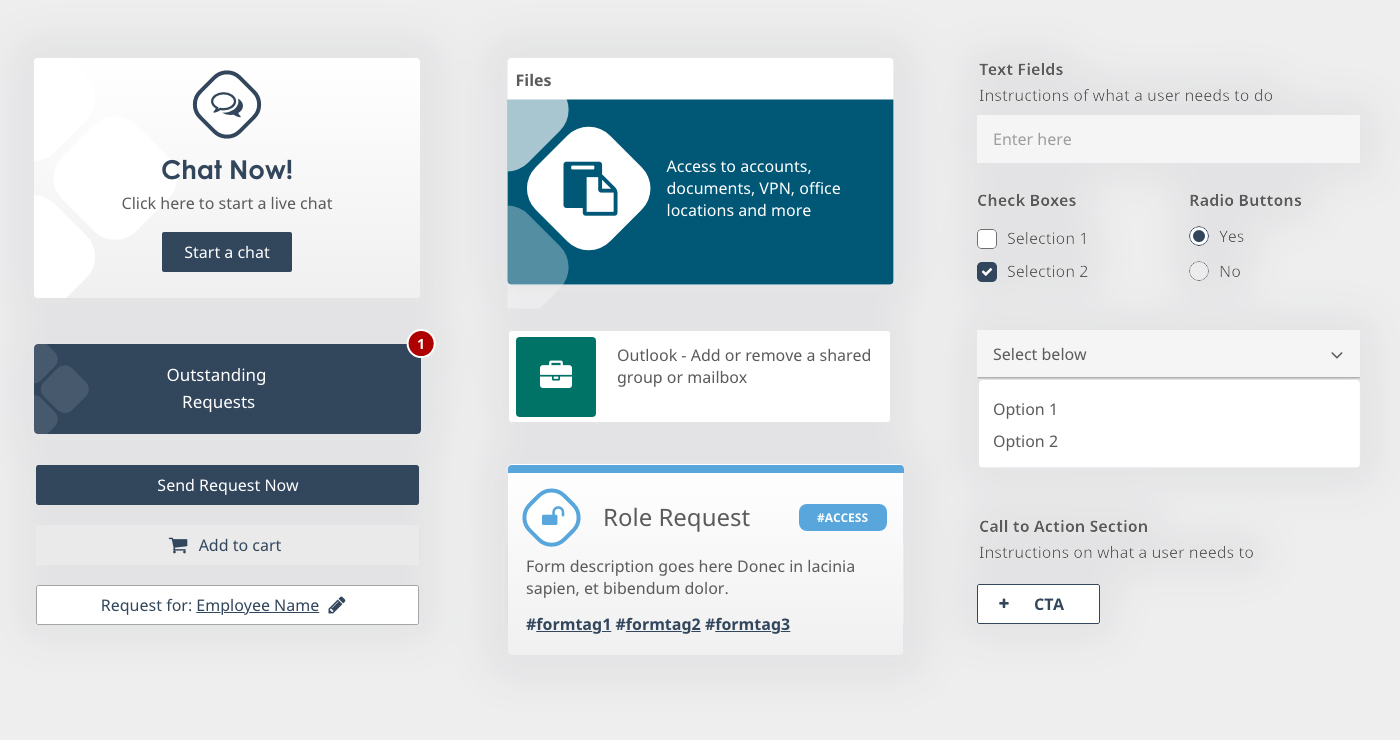Click the files document icon in the Files card
The image size is (1400, 740).
coord(589,188)
